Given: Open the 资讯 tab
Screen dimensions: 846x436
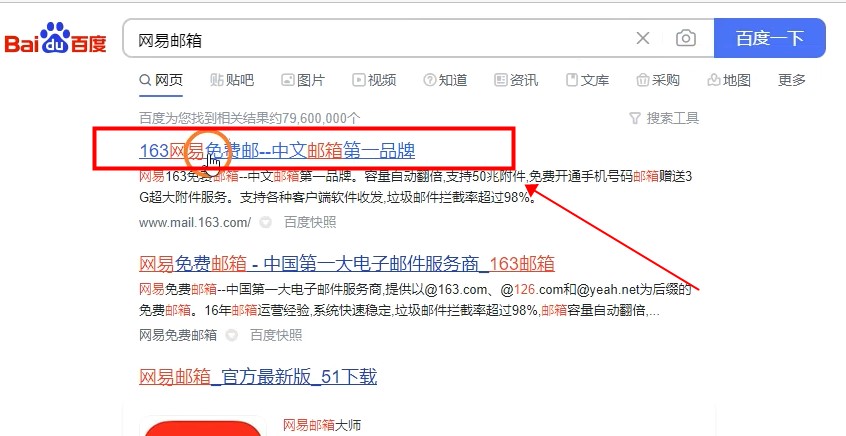Looking at the screenshot, I should coord(516,80).
